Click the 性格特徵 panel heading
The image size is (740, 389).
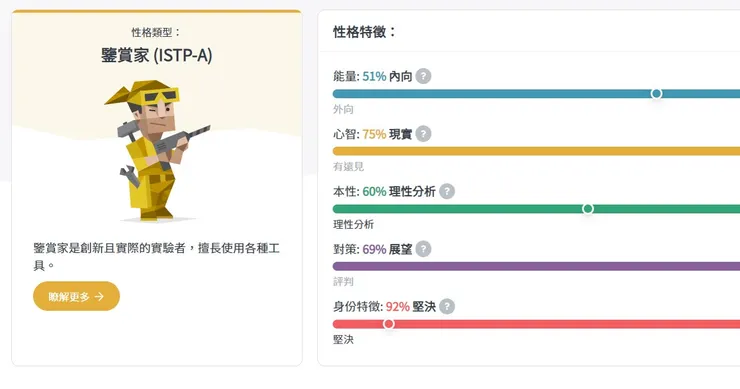pos(364,32)
